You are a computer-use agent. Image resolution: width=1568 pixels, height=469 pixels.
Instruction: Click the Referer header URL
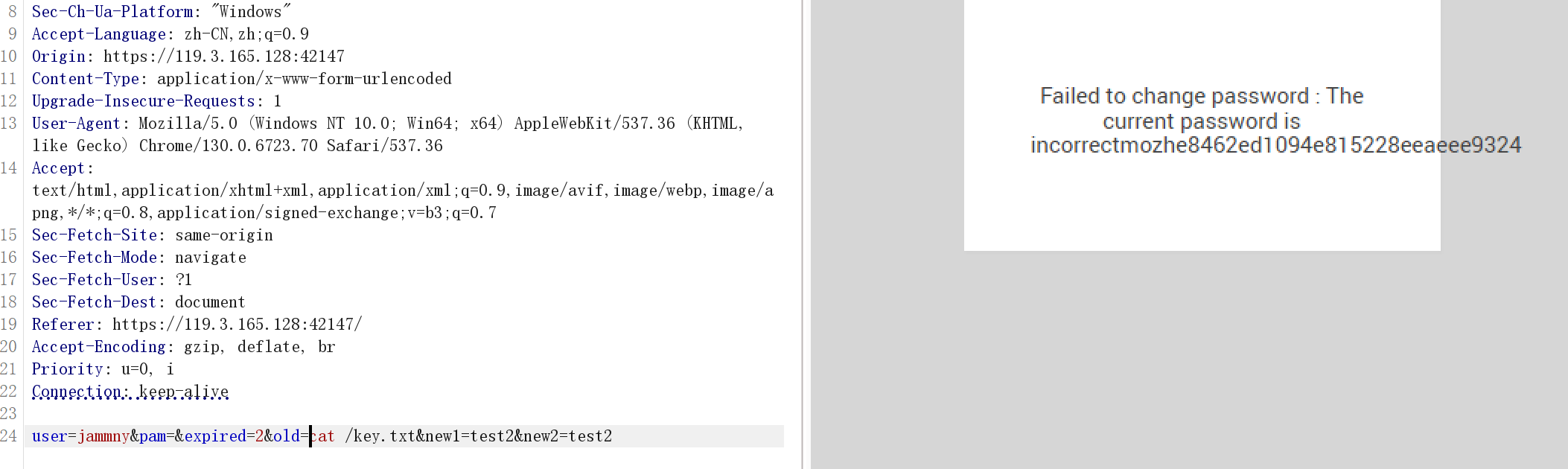(x=237, y=325)
